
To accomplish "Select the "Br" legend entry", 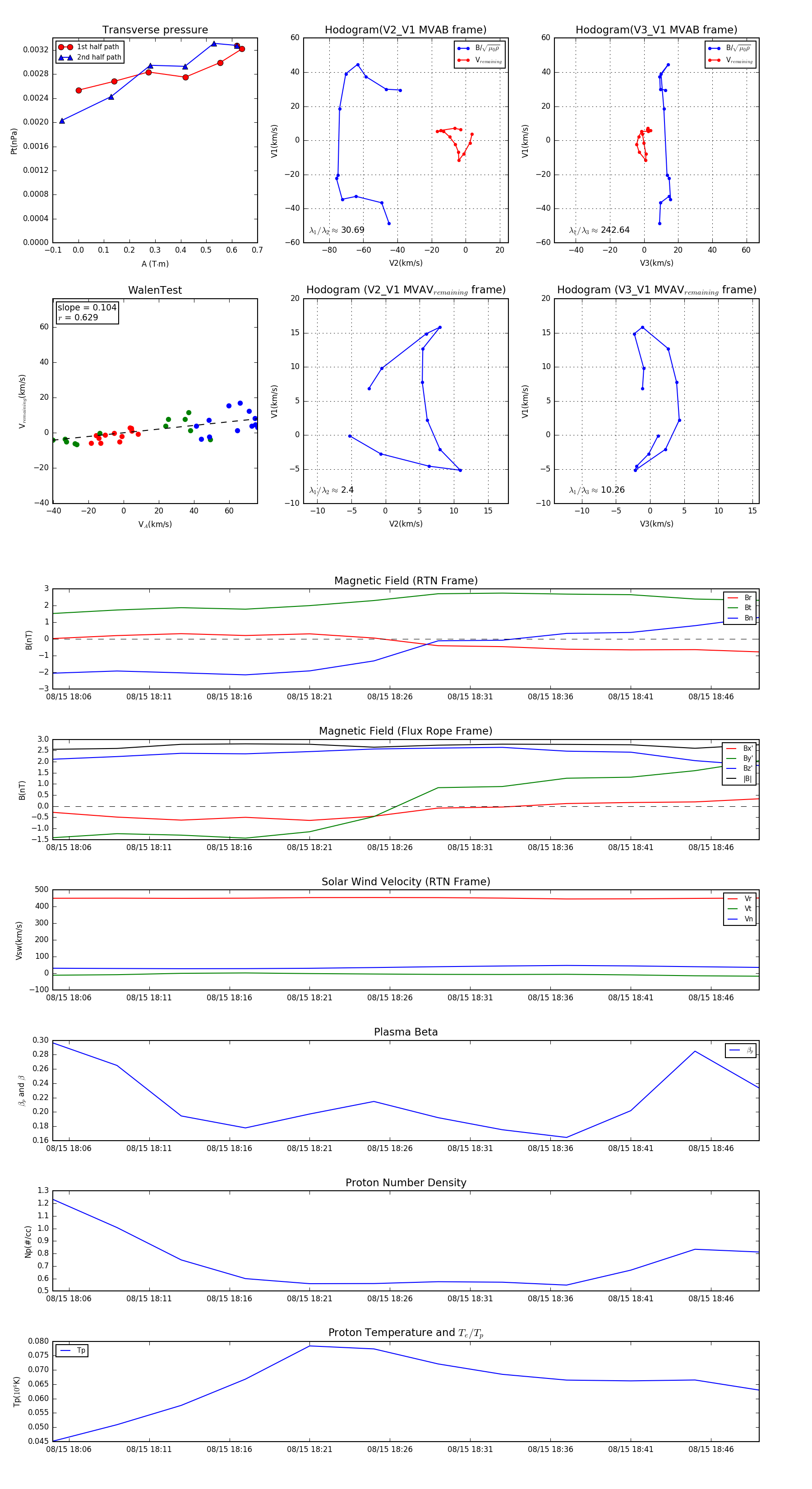I will (739, 598).
